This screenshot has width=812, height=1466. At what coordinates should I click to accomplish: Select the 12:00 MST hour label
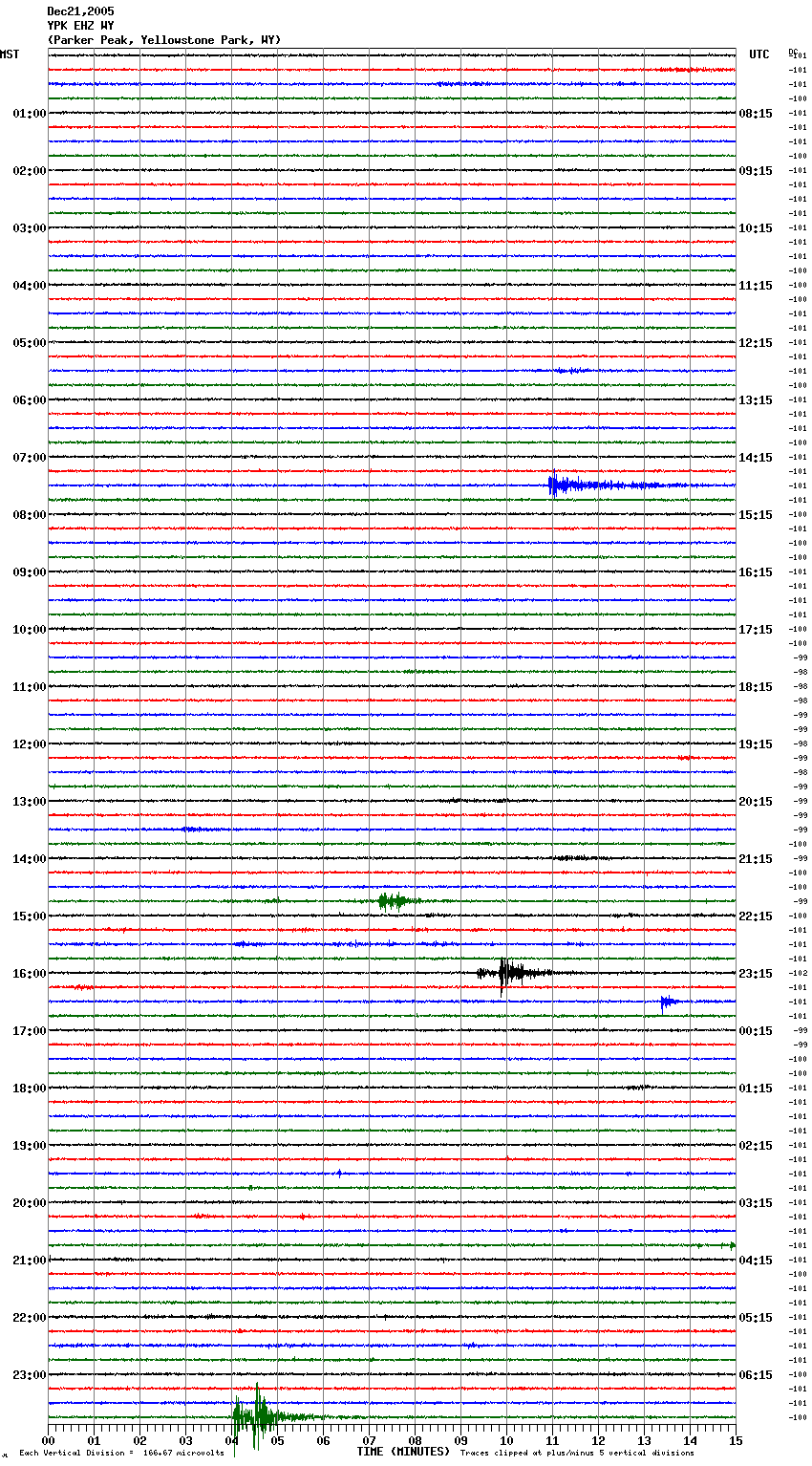tap(30, 744)
